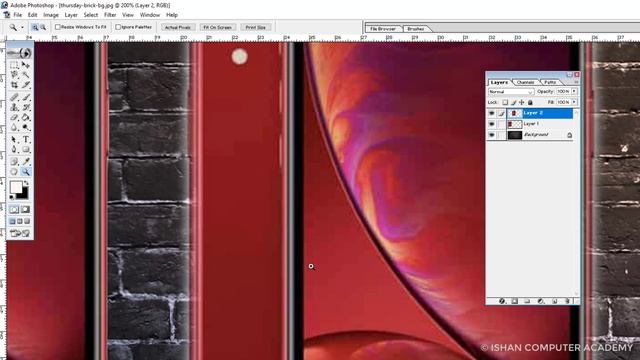Toggle Lock transparent pixels checkbox
The image size is (640, 360).
505,102
